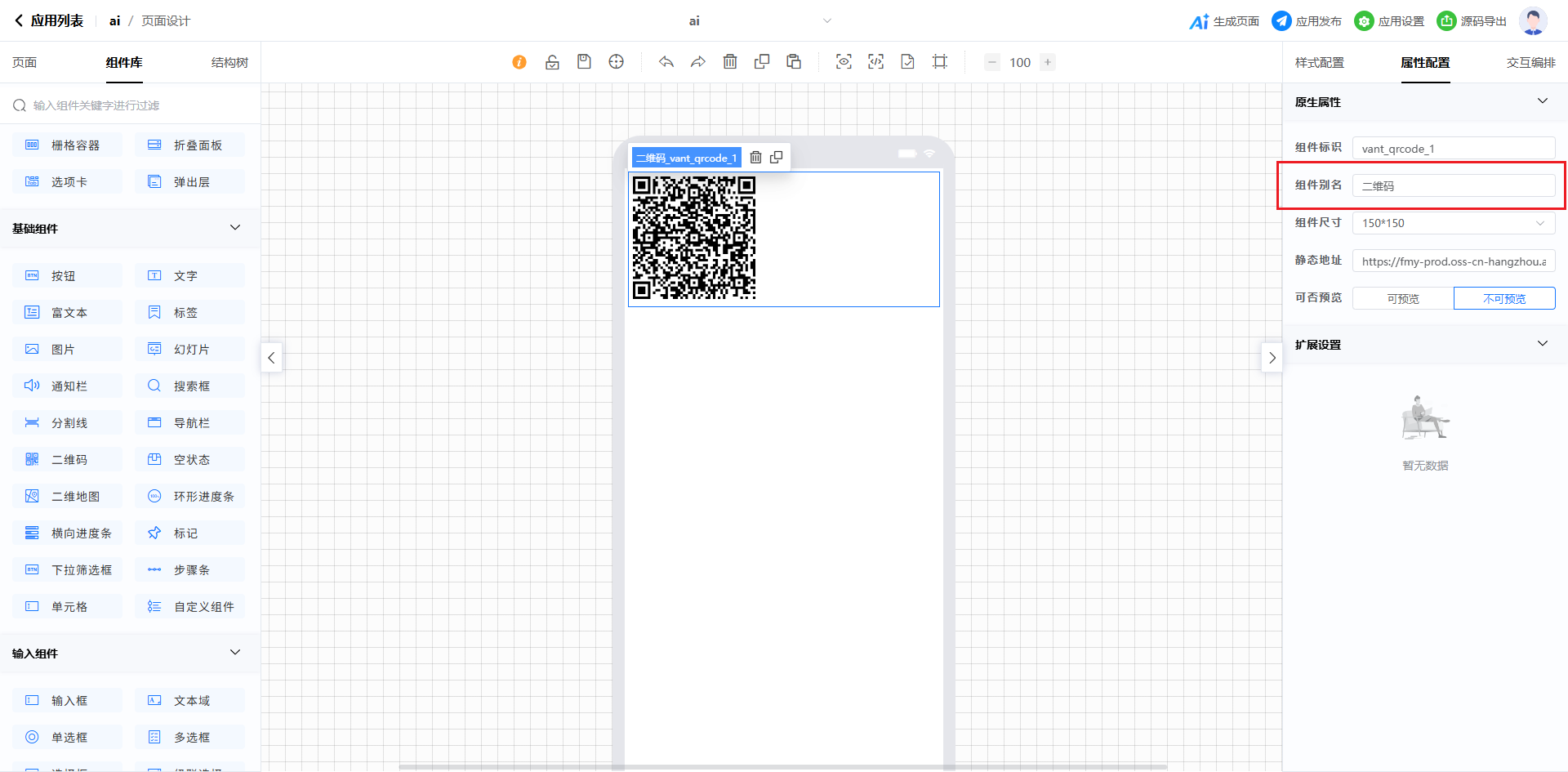Screen dimensions: 1568x772
Task: Increase zoom with the plus button
Action: pos(1048,62)
